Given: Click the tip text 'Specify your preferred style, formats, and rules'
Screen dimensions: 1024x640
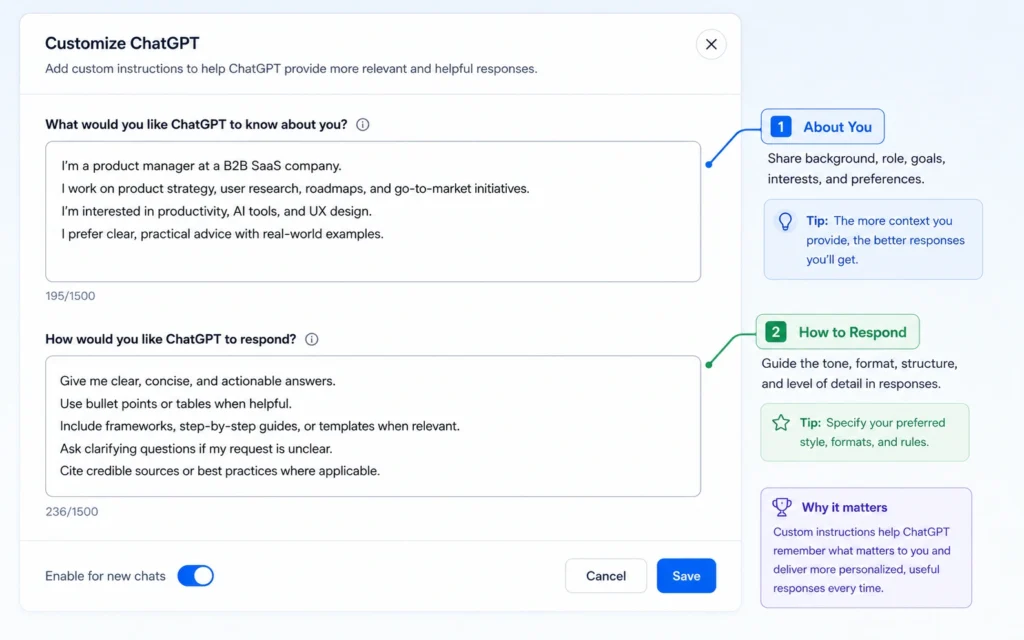Looking at the screenshot, I should coord(872,432).
